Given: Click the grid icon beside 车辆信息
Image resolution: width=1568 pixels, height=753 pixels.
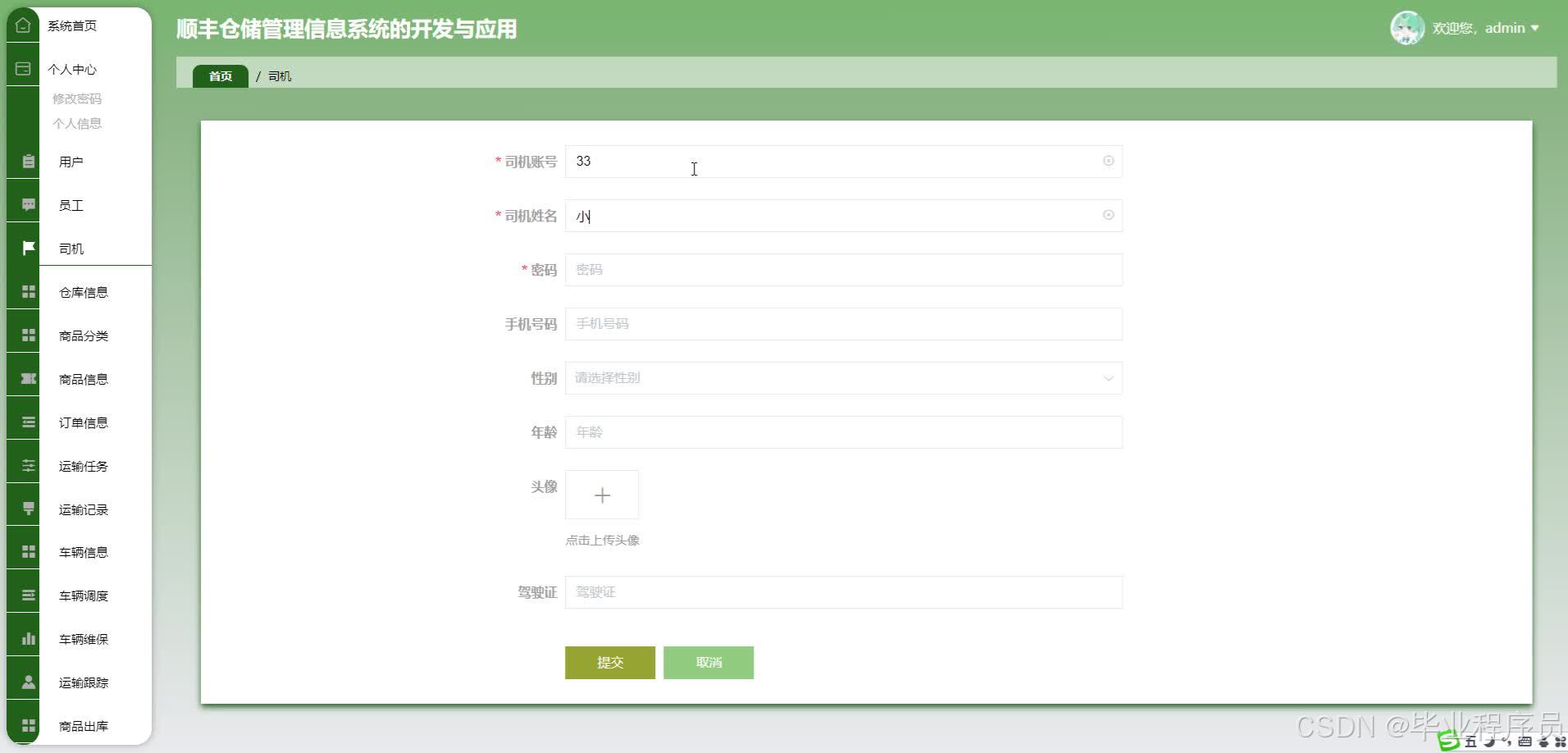Looking at the screenshot, I should [x=29, y=552].
